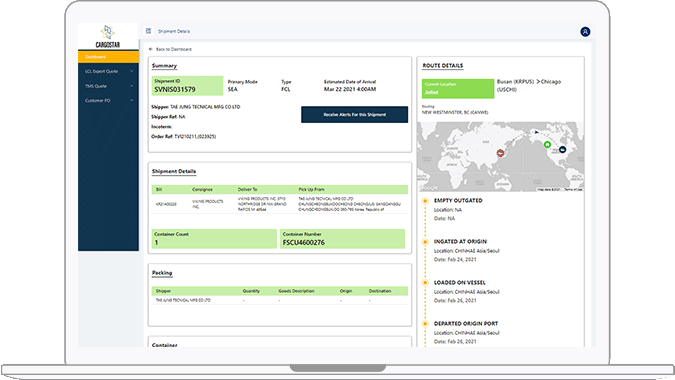The image size is (675, 380).
Task: Click the Goods Description column header
Action: click(x=296, y=291)
